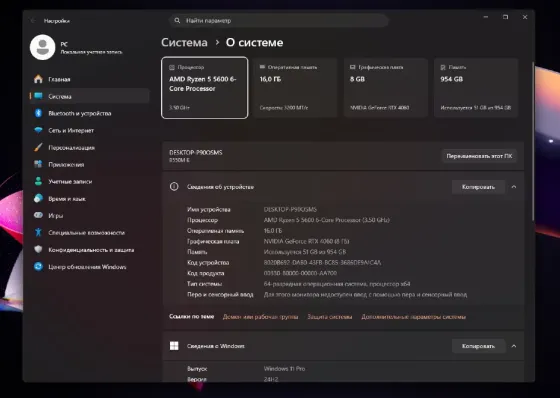Open the Приложения apps icon
Screen dimensions: 560x398
tap(38, 164)
